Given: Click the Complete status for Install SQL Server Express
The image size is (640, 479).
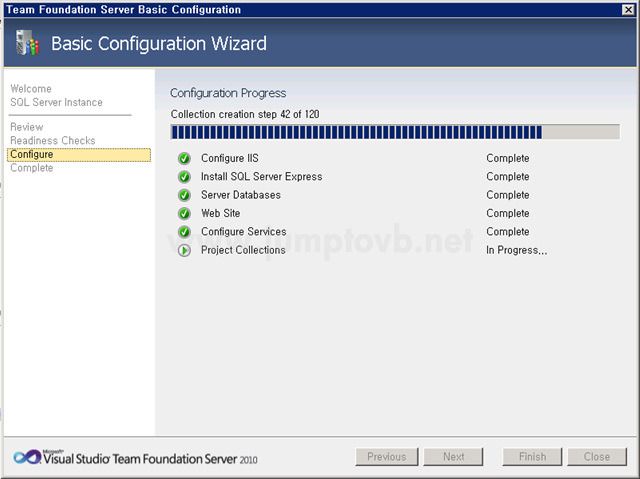Looking at the screenshot, I should 508,177.
